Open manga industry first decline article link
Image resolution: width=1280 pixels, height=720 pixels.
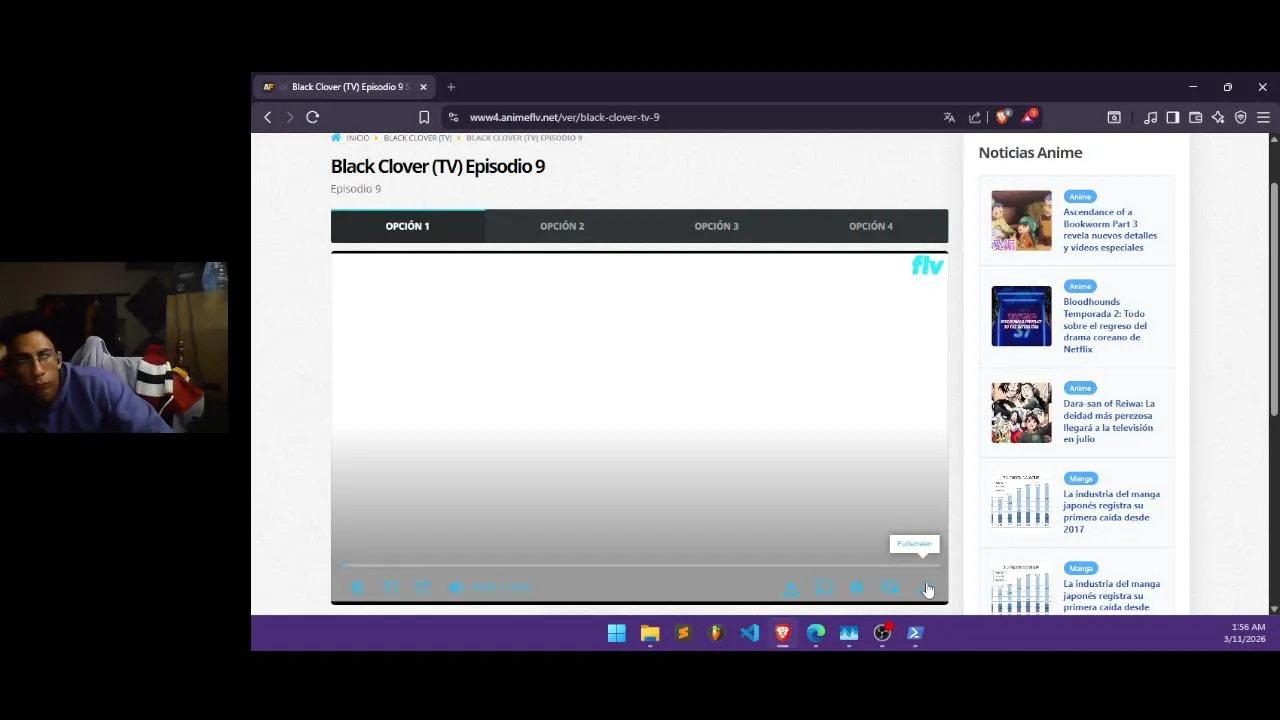point(1111,511)
